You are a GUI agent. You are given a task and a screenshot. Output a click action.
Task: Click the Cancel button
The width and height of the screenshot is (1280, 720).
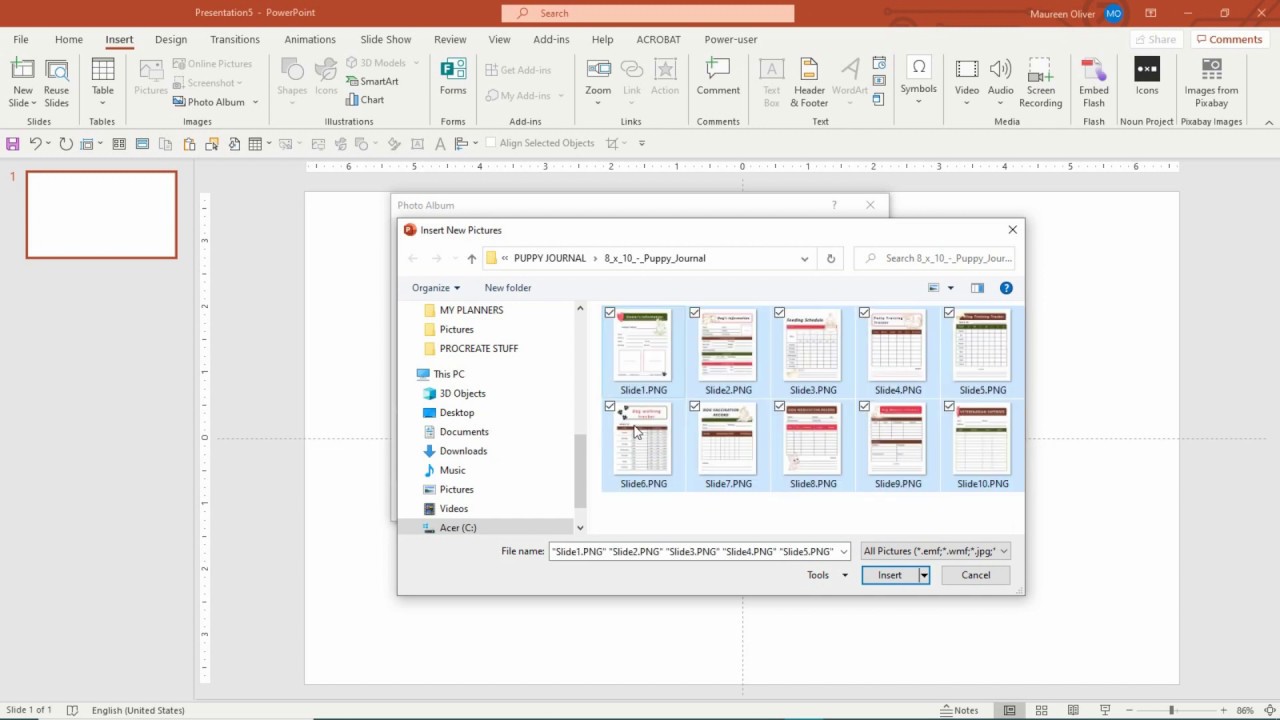click(976, 575)
